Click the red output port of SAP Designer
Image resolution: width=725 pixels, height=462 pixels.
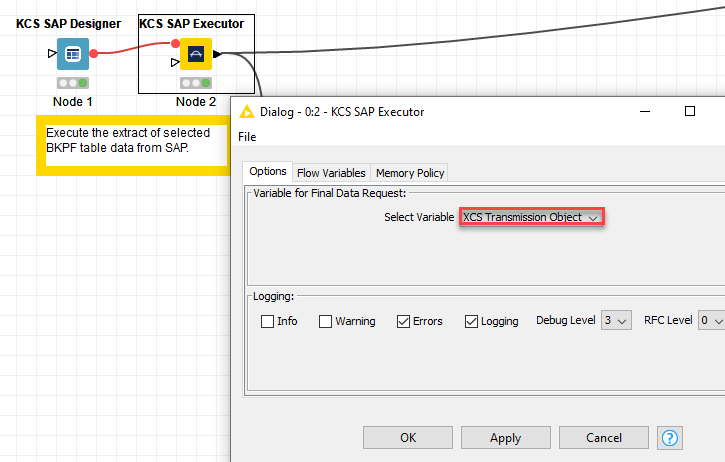pos(94,54)
